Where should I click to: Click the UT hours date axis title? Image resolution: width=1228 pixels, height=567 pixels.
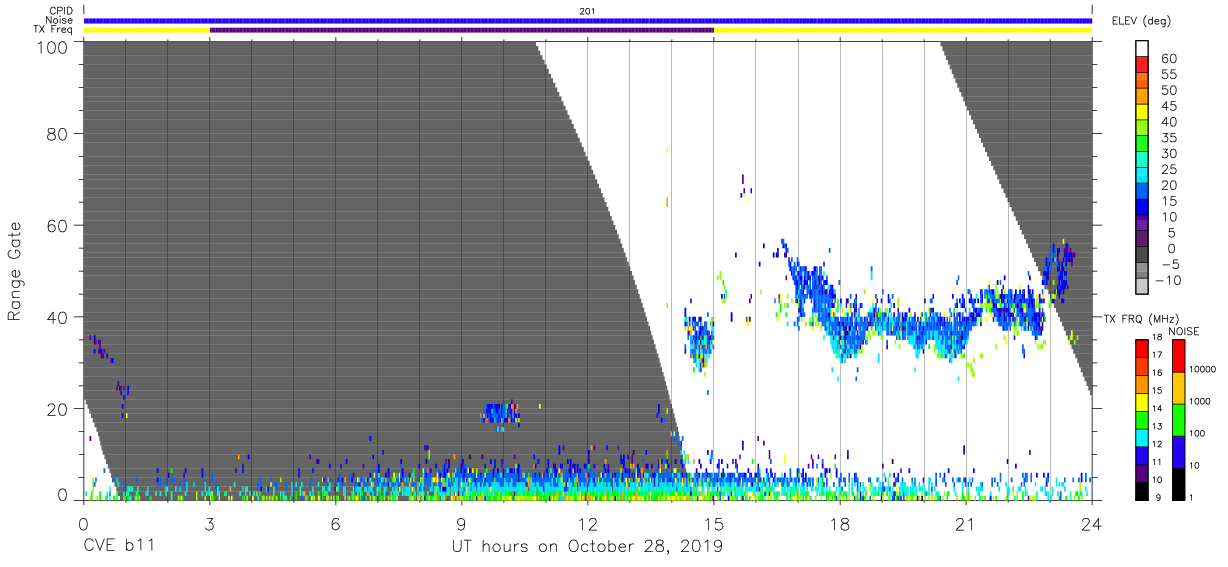[x=588, y=547]
